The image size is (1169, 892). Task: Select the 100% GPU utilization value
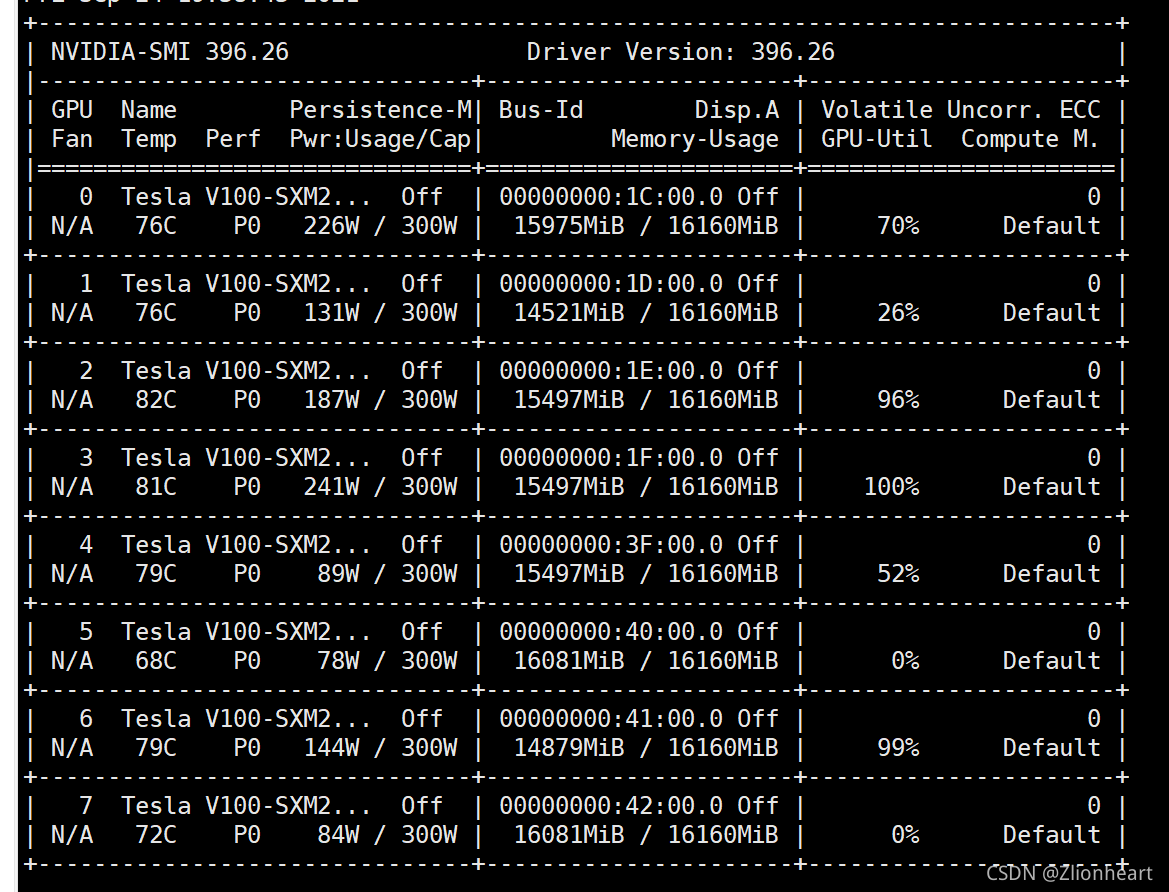pyautogui.click(x=892, y=487)
